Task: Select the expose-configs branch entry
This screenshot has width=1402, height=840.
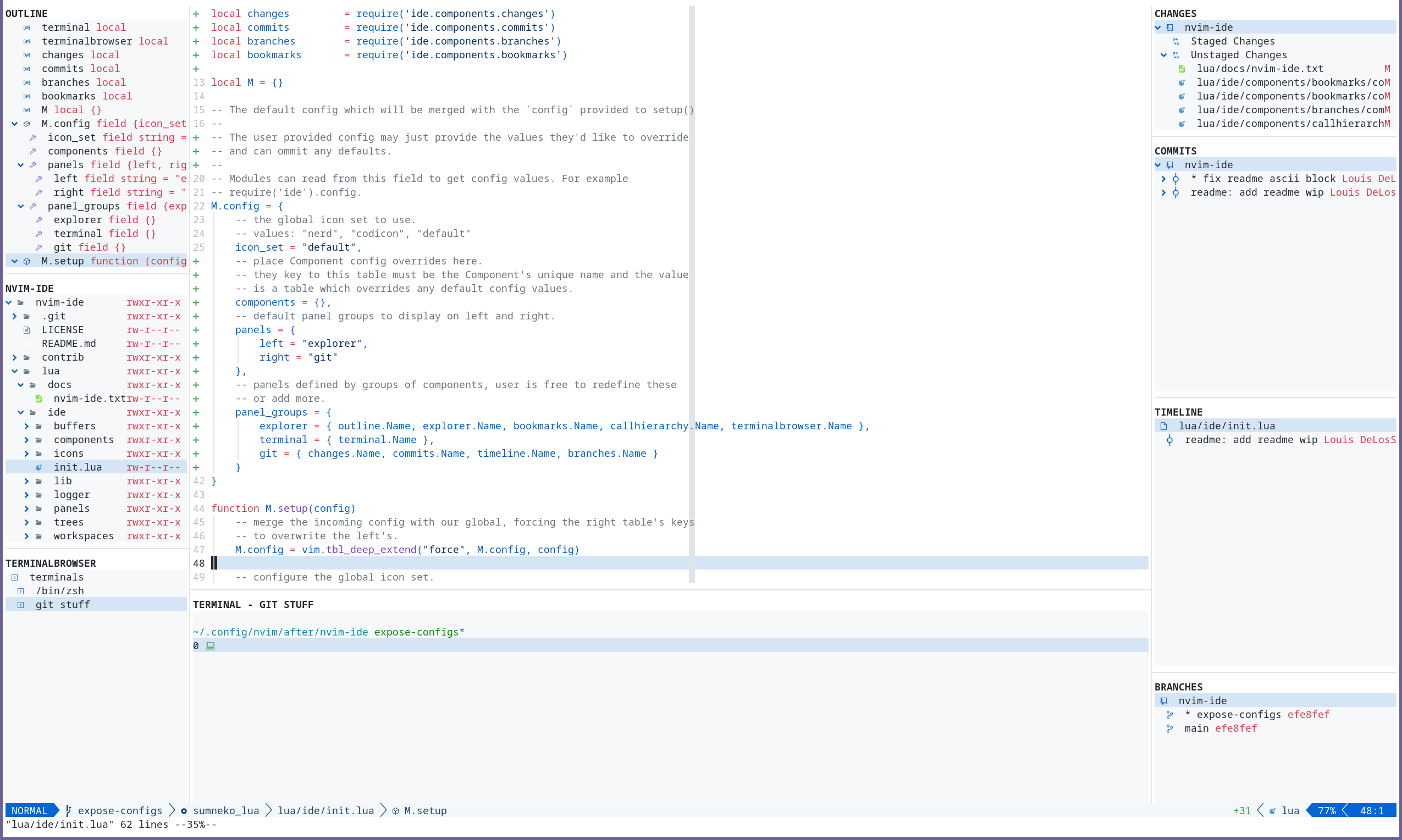Action: click(1238, 715)
